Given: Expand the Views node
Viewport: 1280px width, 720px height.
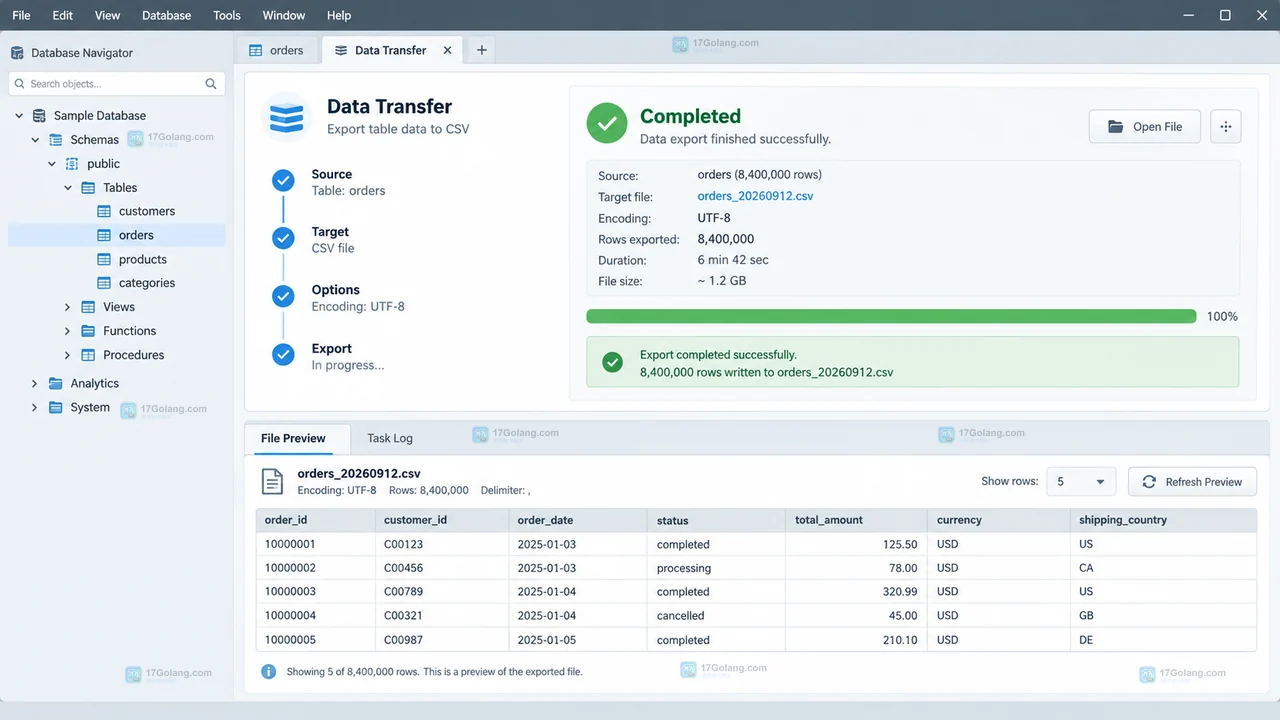Looking at the screenshot, I should [x=68, y=307].
